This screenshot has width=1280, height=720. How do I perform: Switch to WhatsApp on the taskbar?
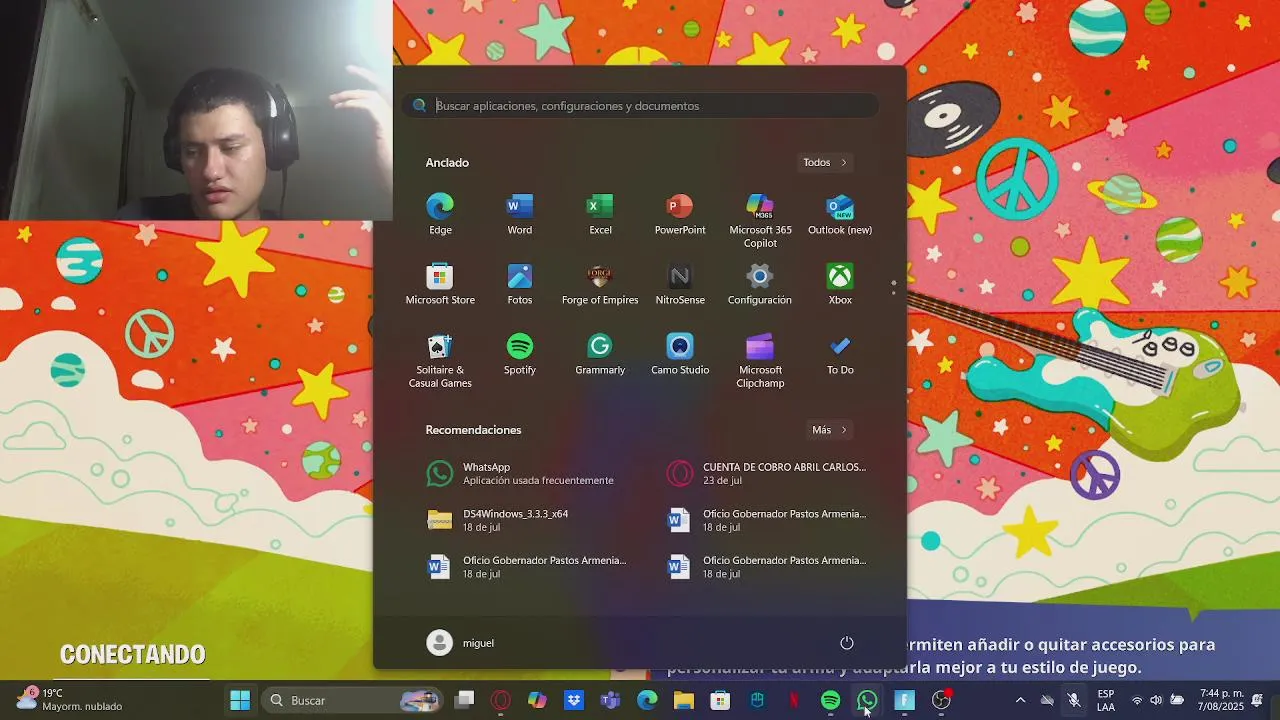coord(867,700)
